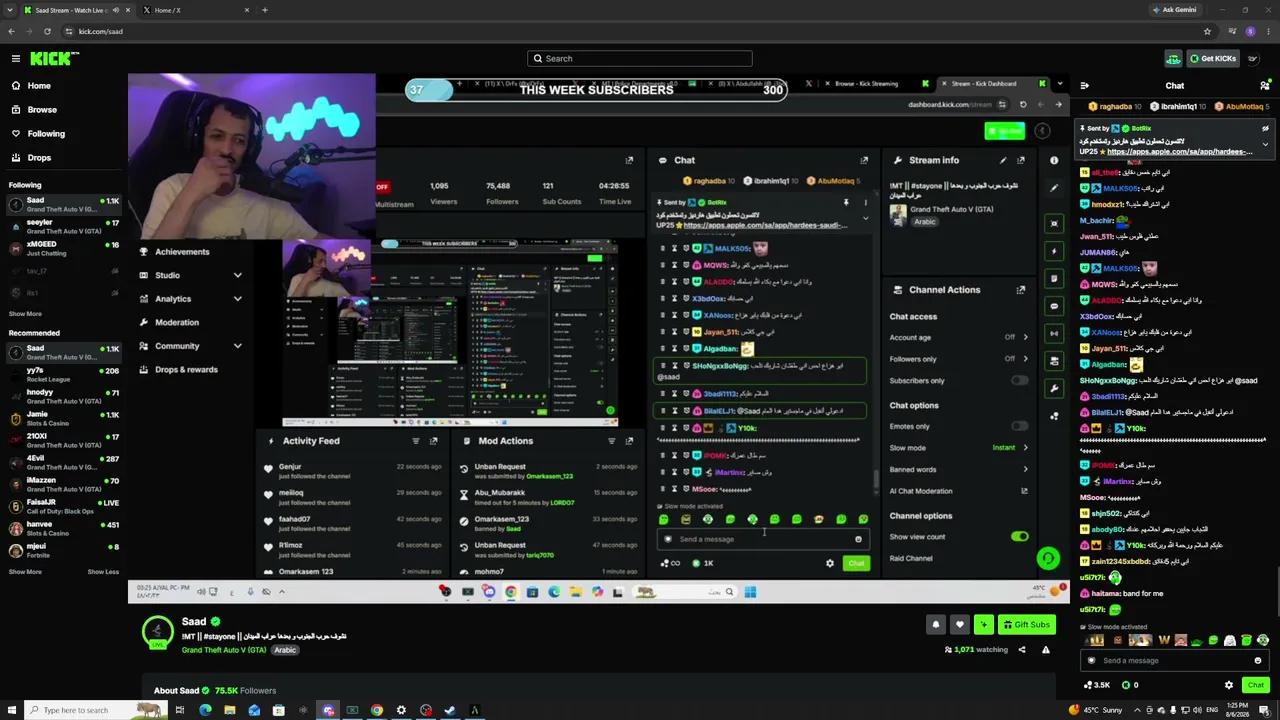Viewport: 1280px width, 720px height.
Task: Expand the pinned message chevron in chat
Action: [x=1265, y=145]
